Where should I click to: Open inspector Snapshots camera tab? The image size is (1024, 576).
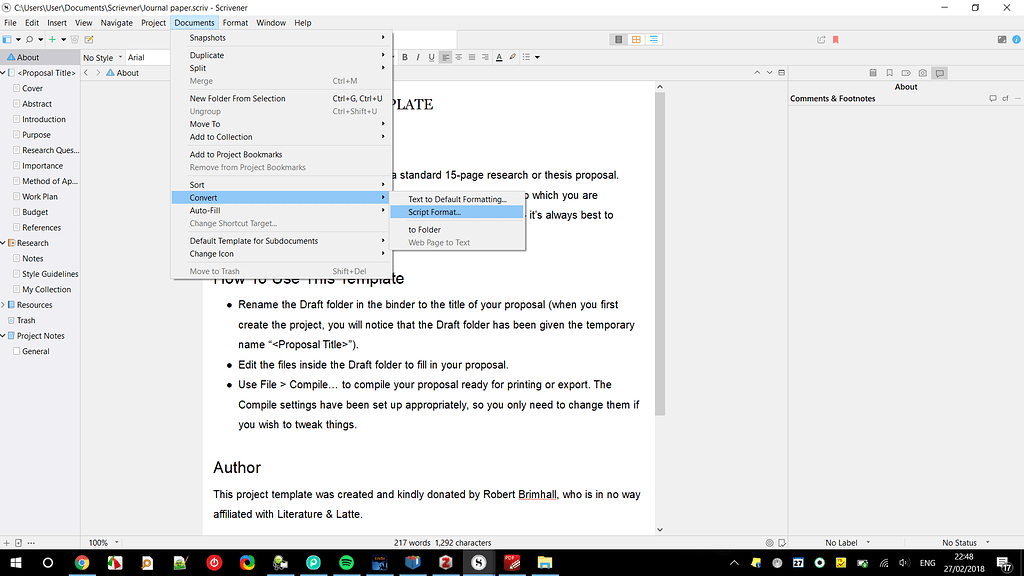[x=922, y=73]
